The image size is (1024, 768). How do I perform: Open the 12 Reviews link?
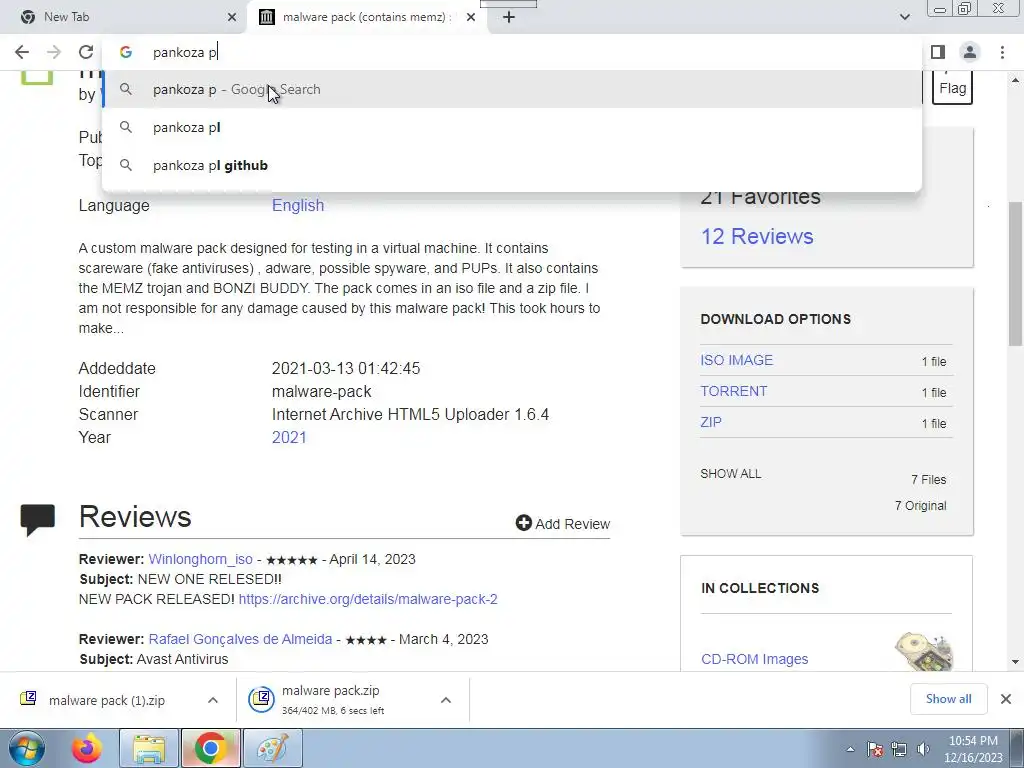pyautogui.click(x=757, y=236)
